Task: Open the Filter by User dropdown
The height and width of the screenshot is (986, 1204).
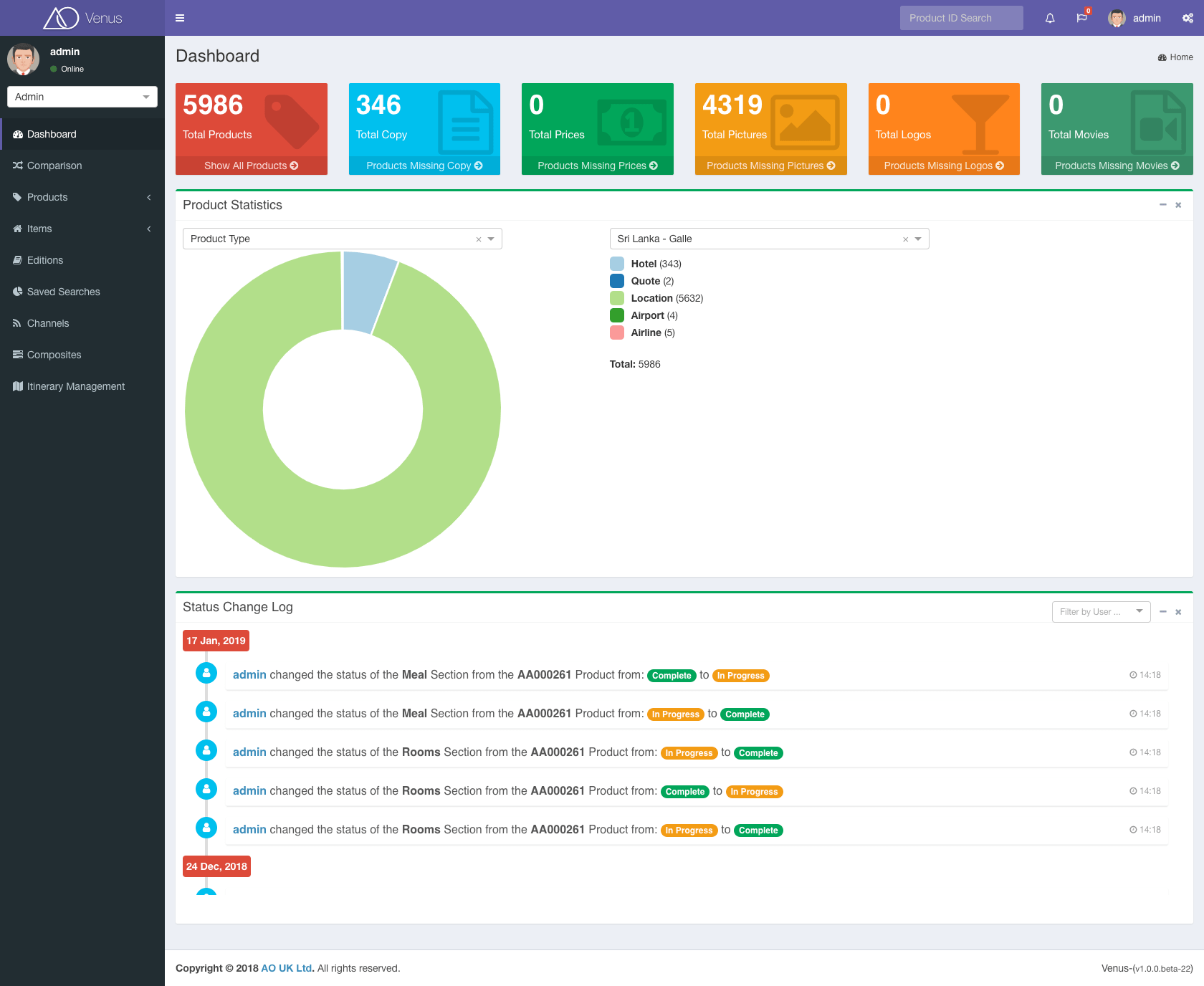Action: pos(1101,612)
